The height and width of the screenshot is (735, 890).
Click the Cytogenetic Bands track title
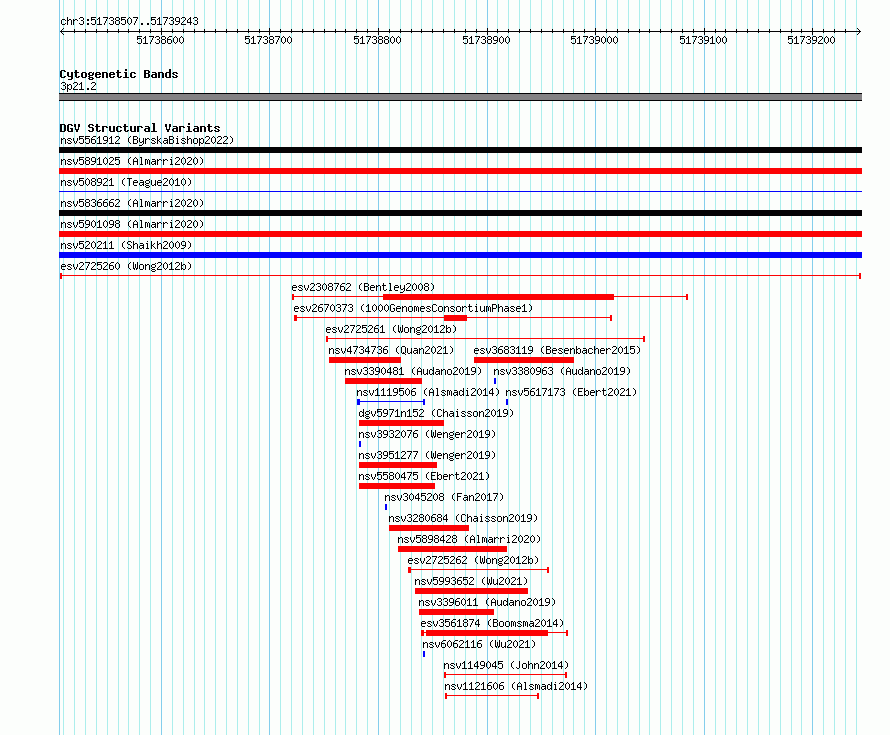pyautogui.click(x=119, y=74)
